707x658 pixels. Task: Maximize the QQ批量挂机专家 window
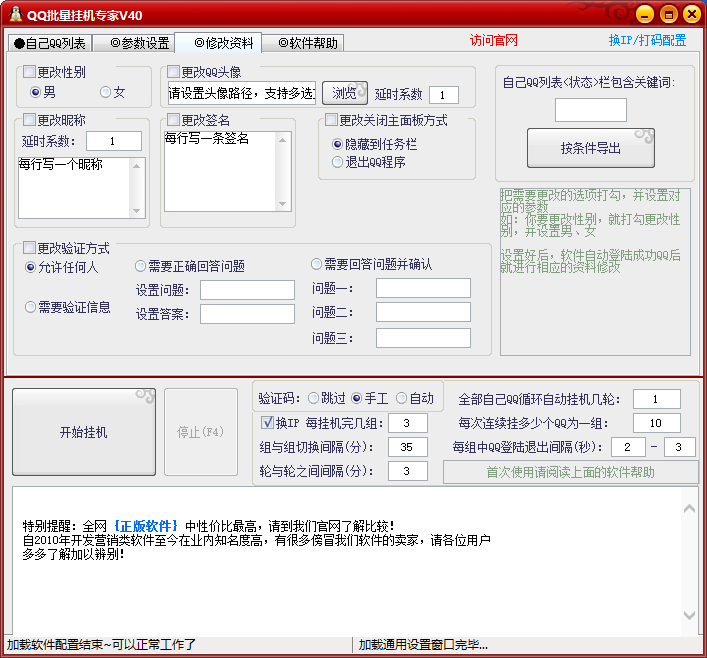tap(669, 14)
